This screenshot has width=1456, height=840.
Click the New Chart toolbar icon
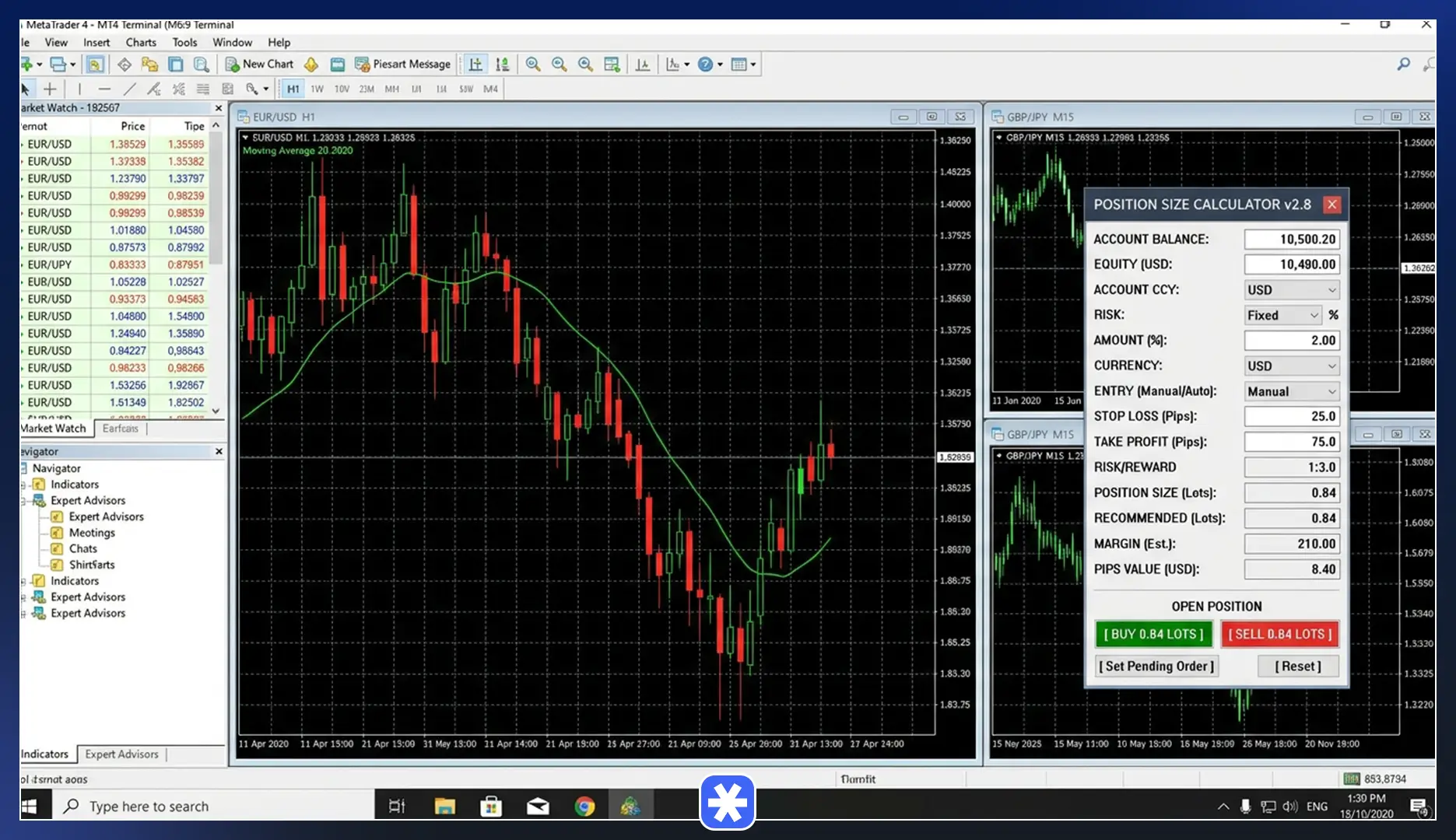259,65
